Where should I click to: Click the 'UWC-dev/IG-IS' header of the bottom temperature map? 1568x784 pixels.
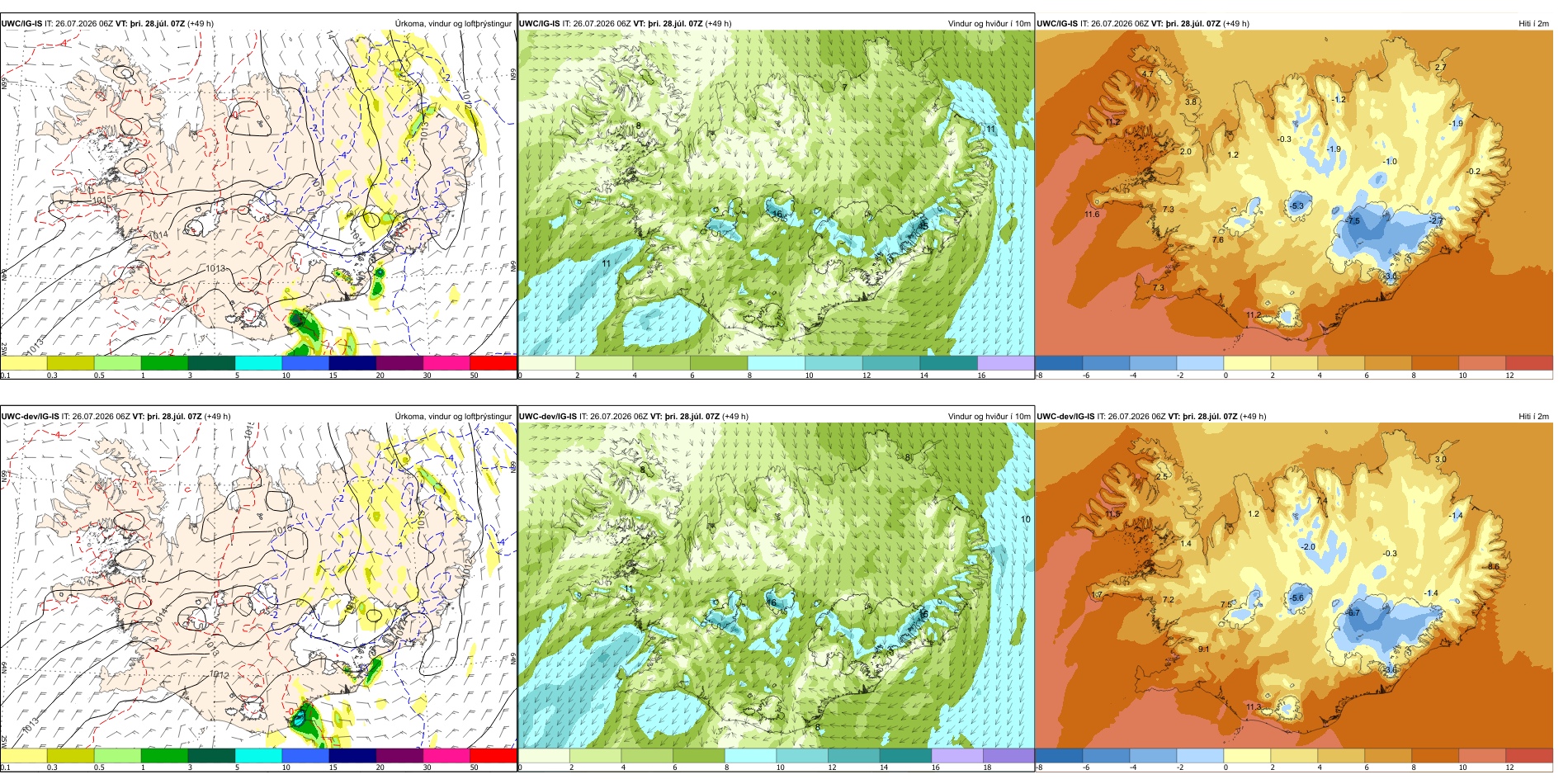pos(1067,417)
